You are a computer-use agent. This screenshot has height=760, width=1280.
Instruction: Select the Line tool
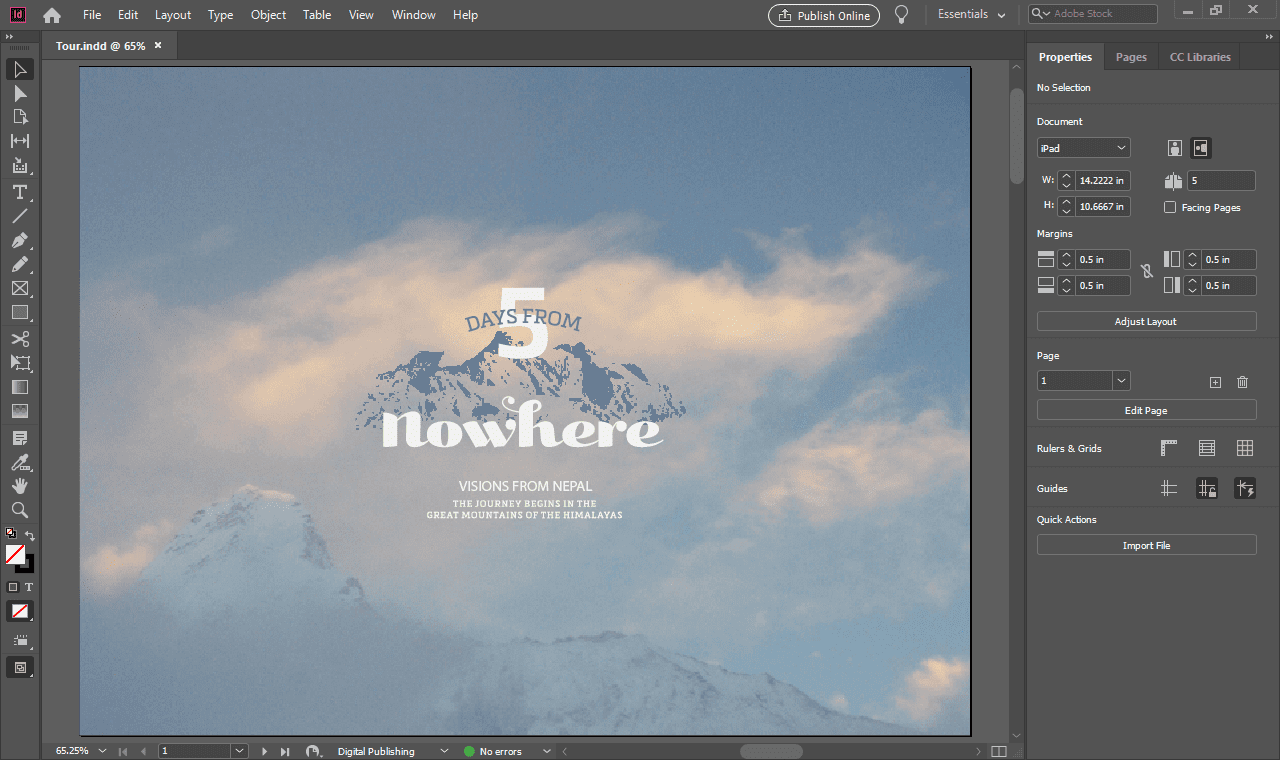[20, 216]
